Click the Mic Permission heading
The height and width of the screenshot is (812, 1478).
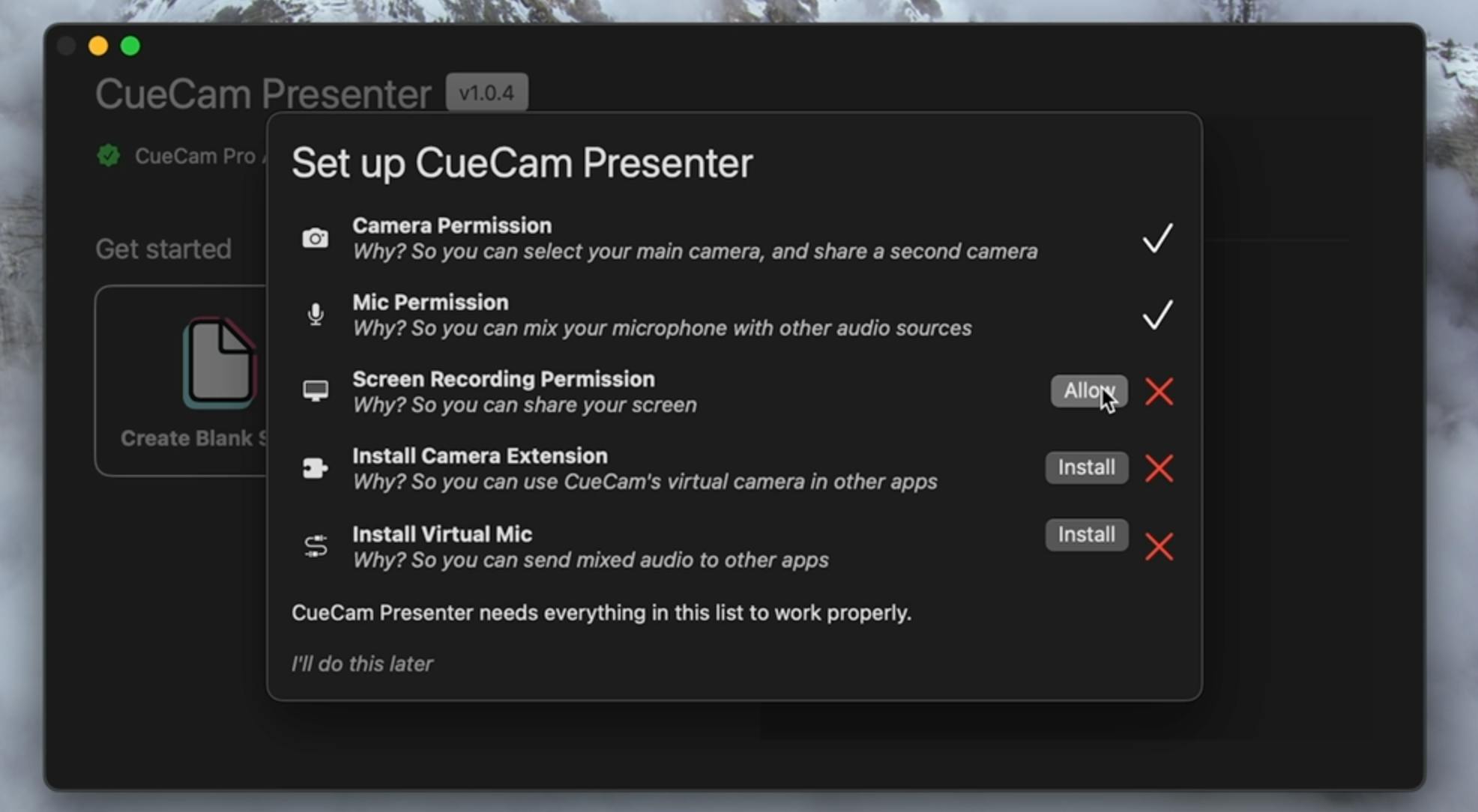(430, 302)
